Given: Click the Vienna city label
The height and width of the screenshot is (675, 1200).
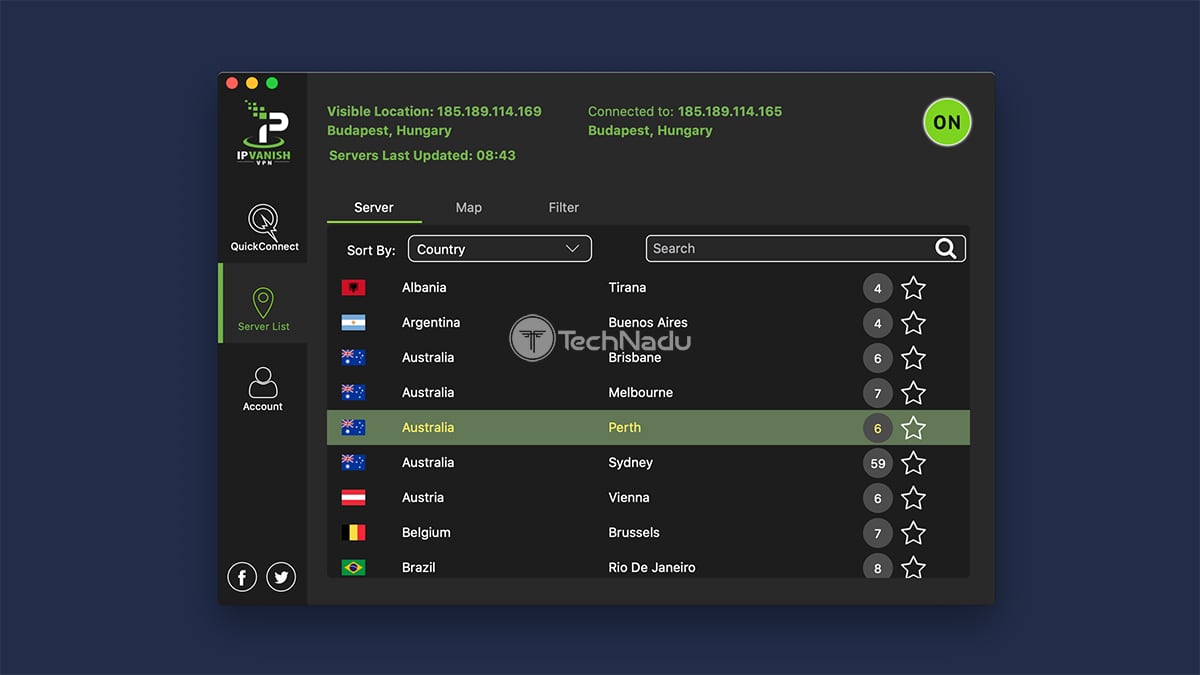Looking at the screenshot, I should (629, 498).
